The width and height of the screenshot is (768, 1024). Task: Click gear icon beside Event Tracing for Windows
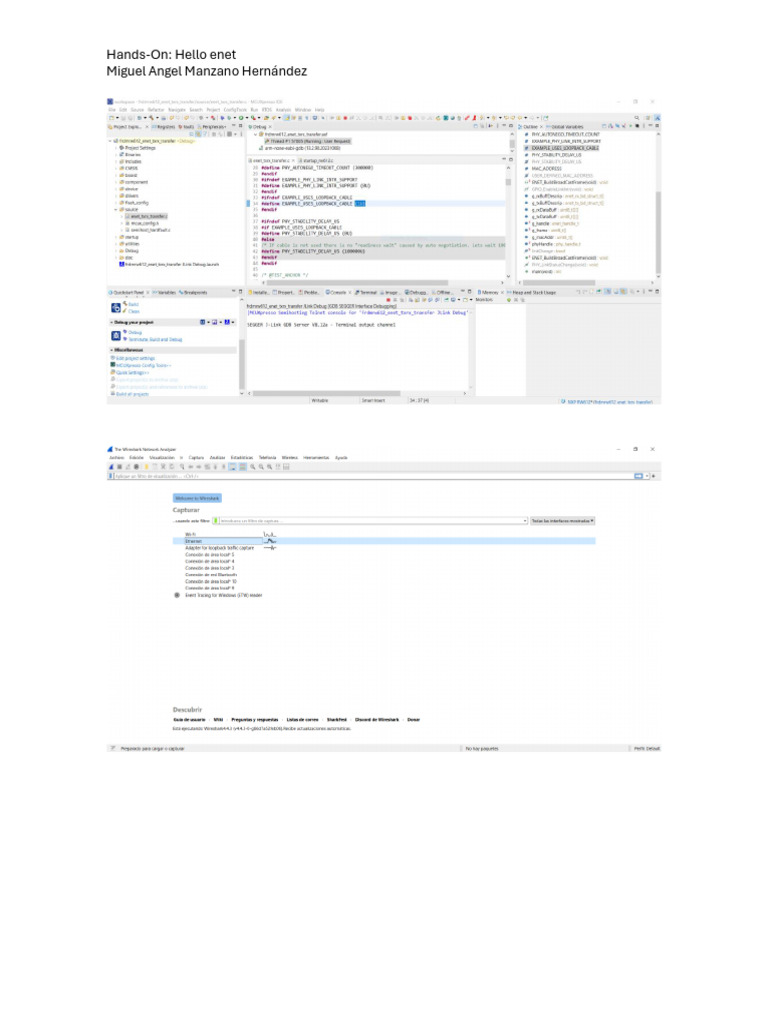tap(177, 595)
